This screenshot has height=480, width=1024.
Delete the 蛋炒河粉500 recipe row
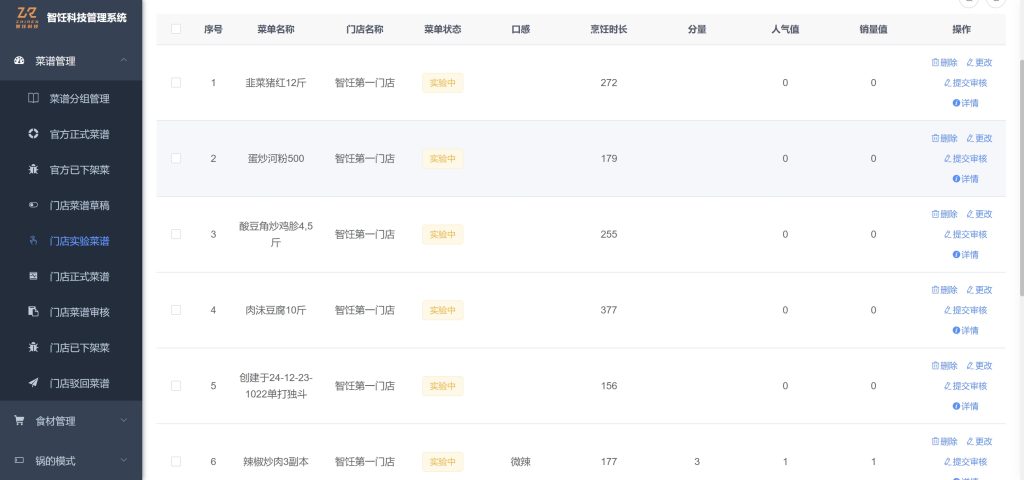(944, 138)
